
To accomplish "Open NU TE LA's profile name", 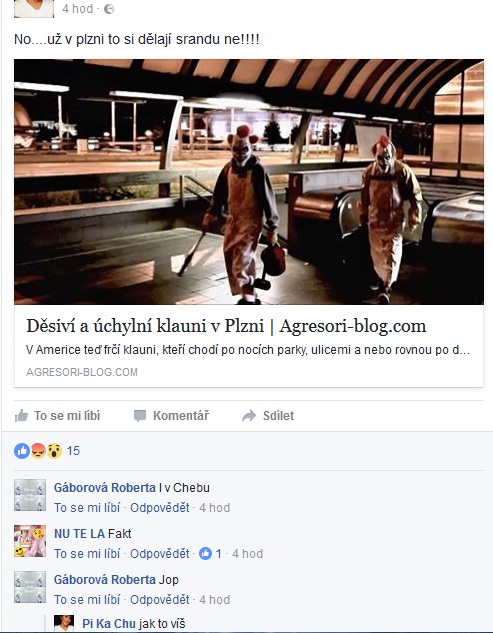I will point(79,534).
